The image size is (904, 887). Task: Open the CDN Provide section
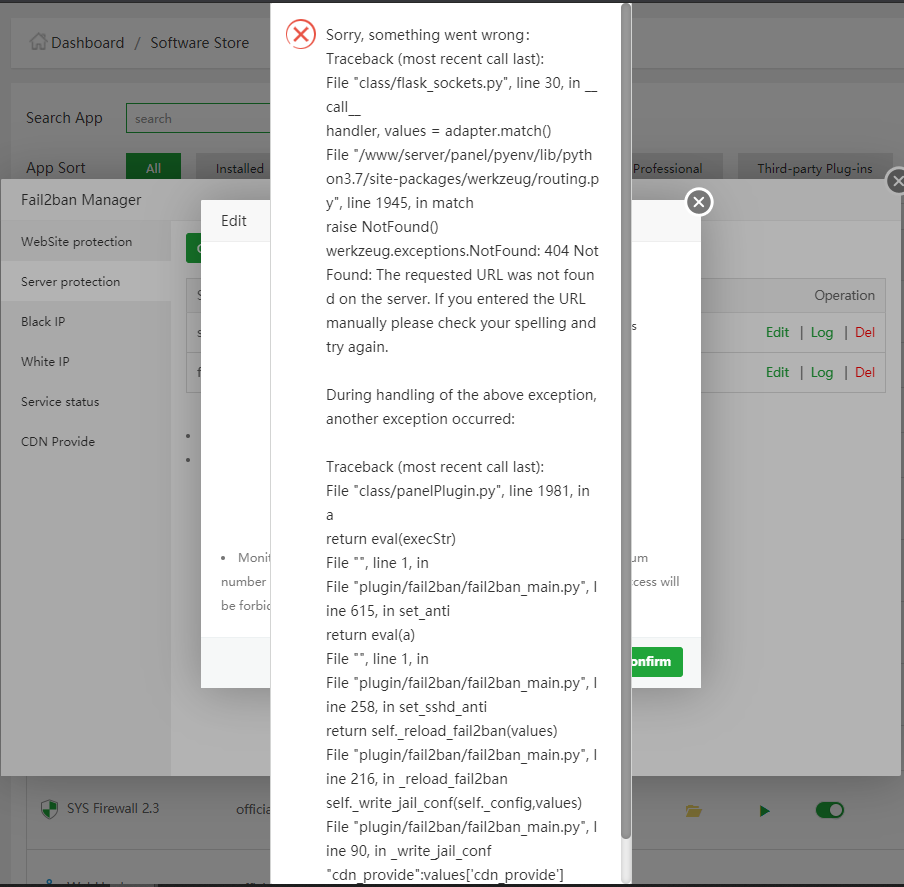[x=85, y=441]
